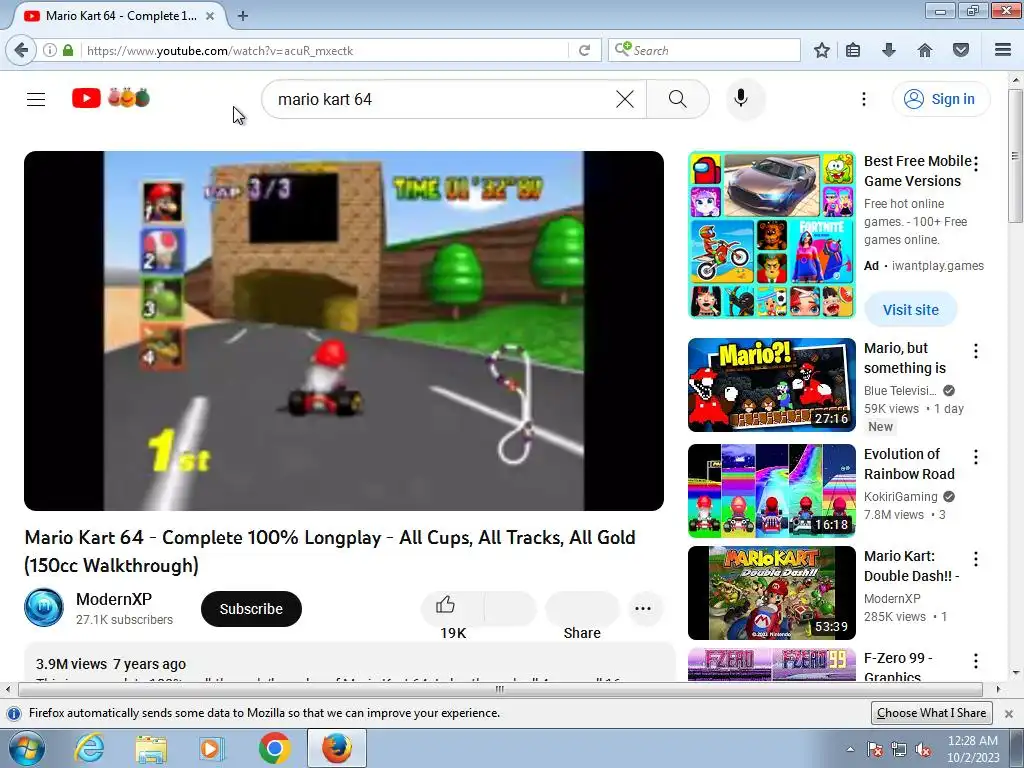1024x768 pixels.
Task: Open more actions ellipsis under the video
Action: [x=643, y=608]
